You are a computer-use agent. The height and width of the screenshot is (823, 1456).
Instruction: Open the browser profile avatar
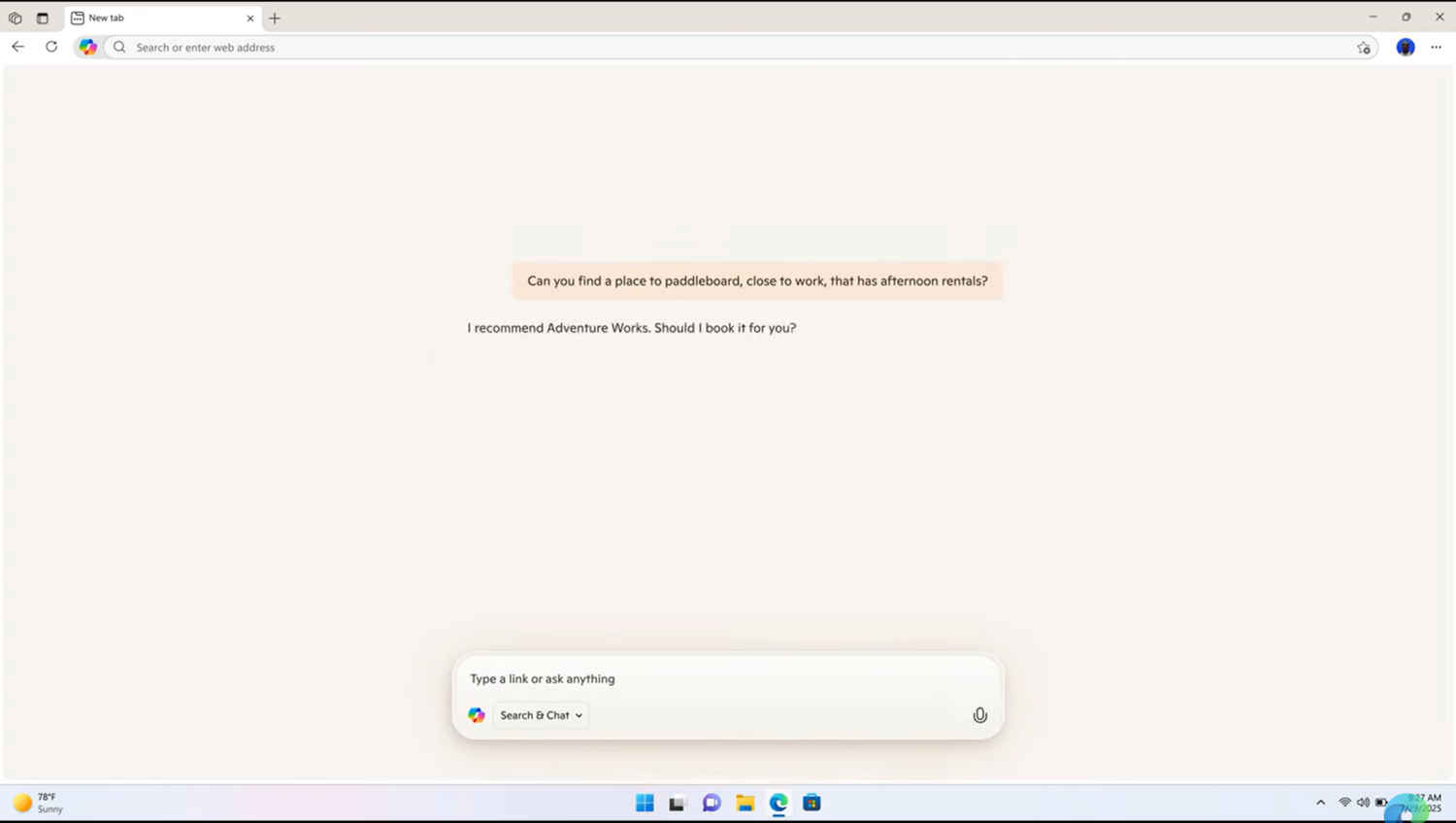point(1405,47)
